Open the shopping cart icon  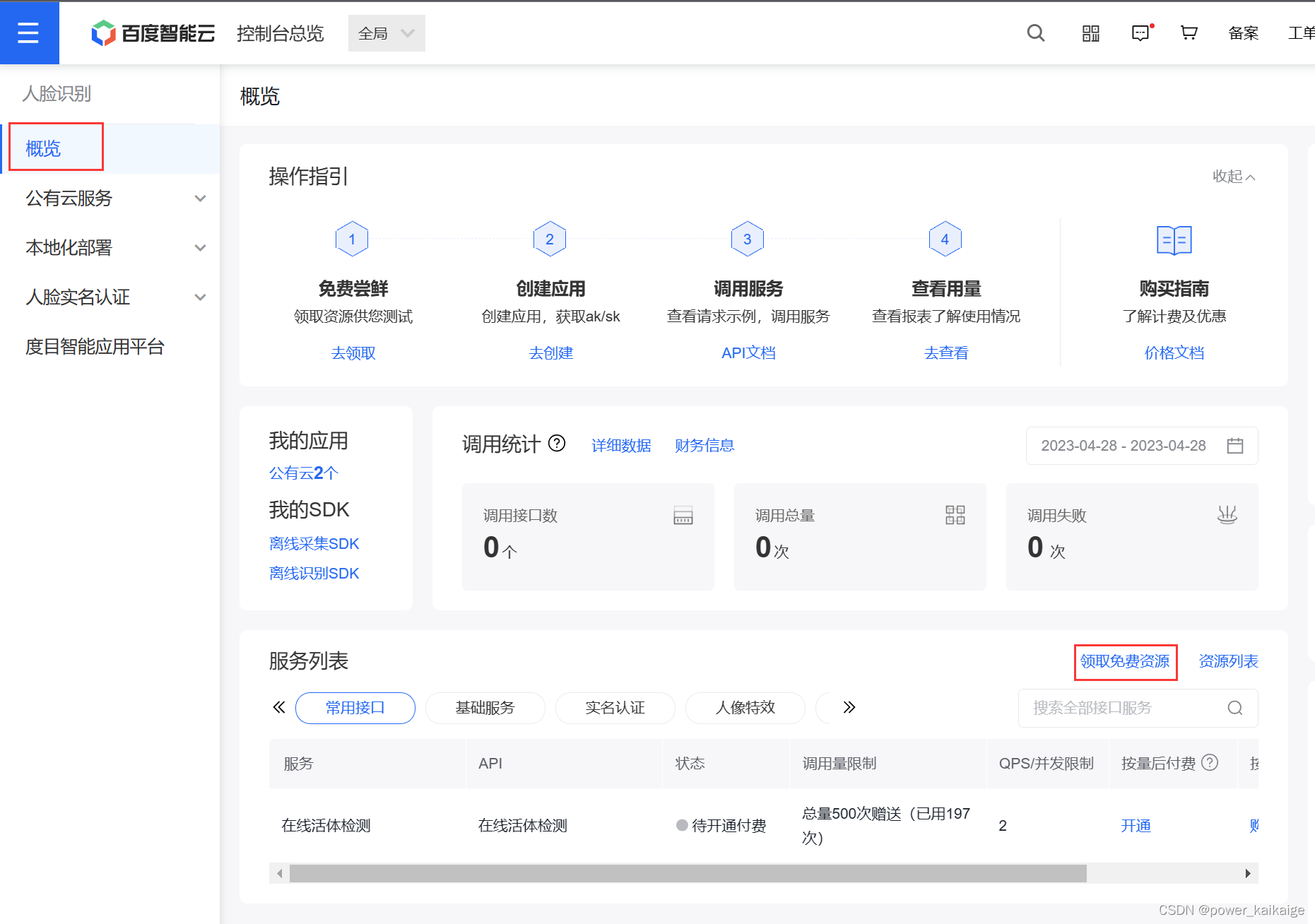pyautogui.click(x=1189, y=32)
